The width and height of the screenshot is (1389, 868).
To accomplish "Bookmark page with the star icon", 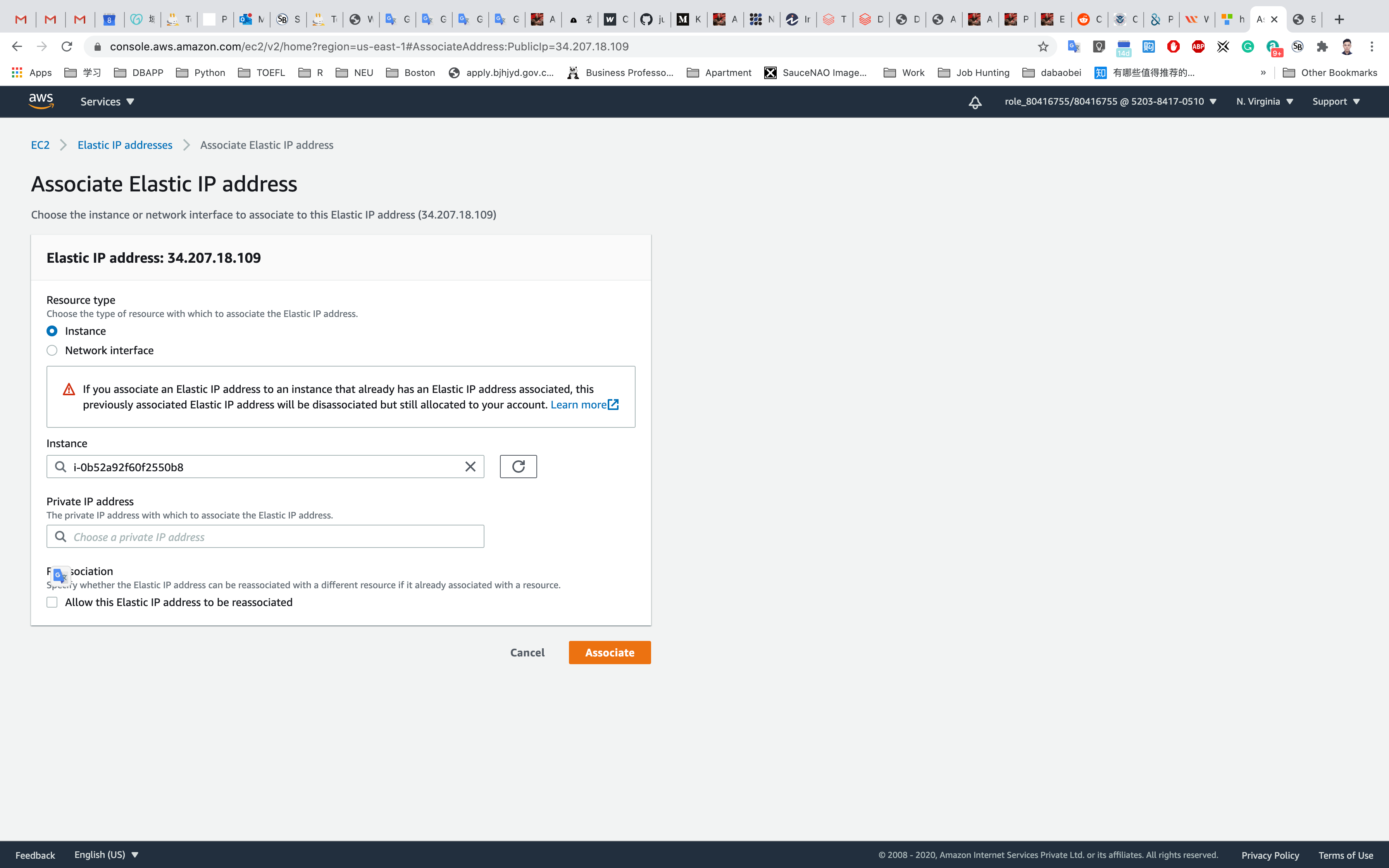I will point(1043,46).
